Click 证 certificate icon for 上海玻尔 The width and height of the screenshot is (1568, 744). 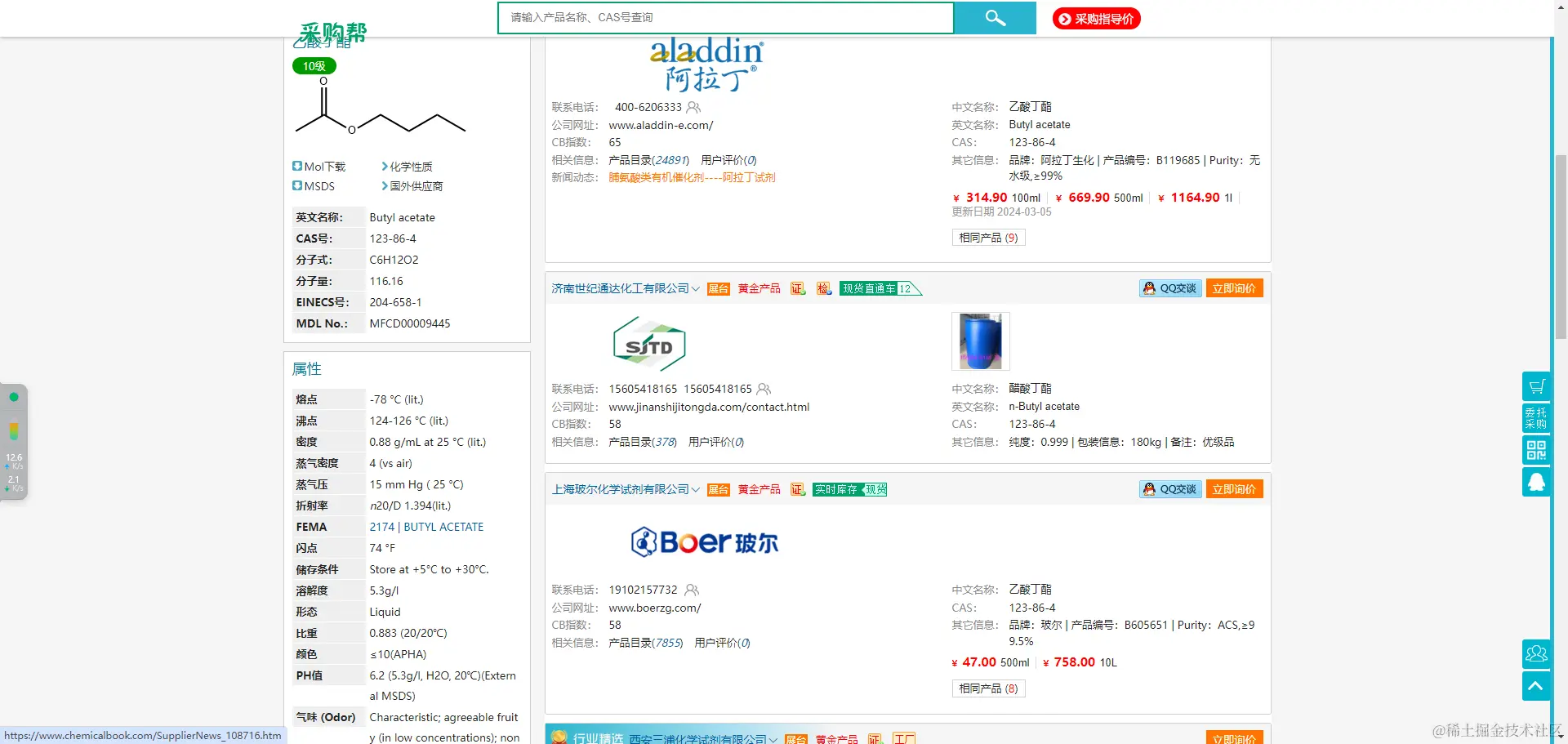pos(798,489)
